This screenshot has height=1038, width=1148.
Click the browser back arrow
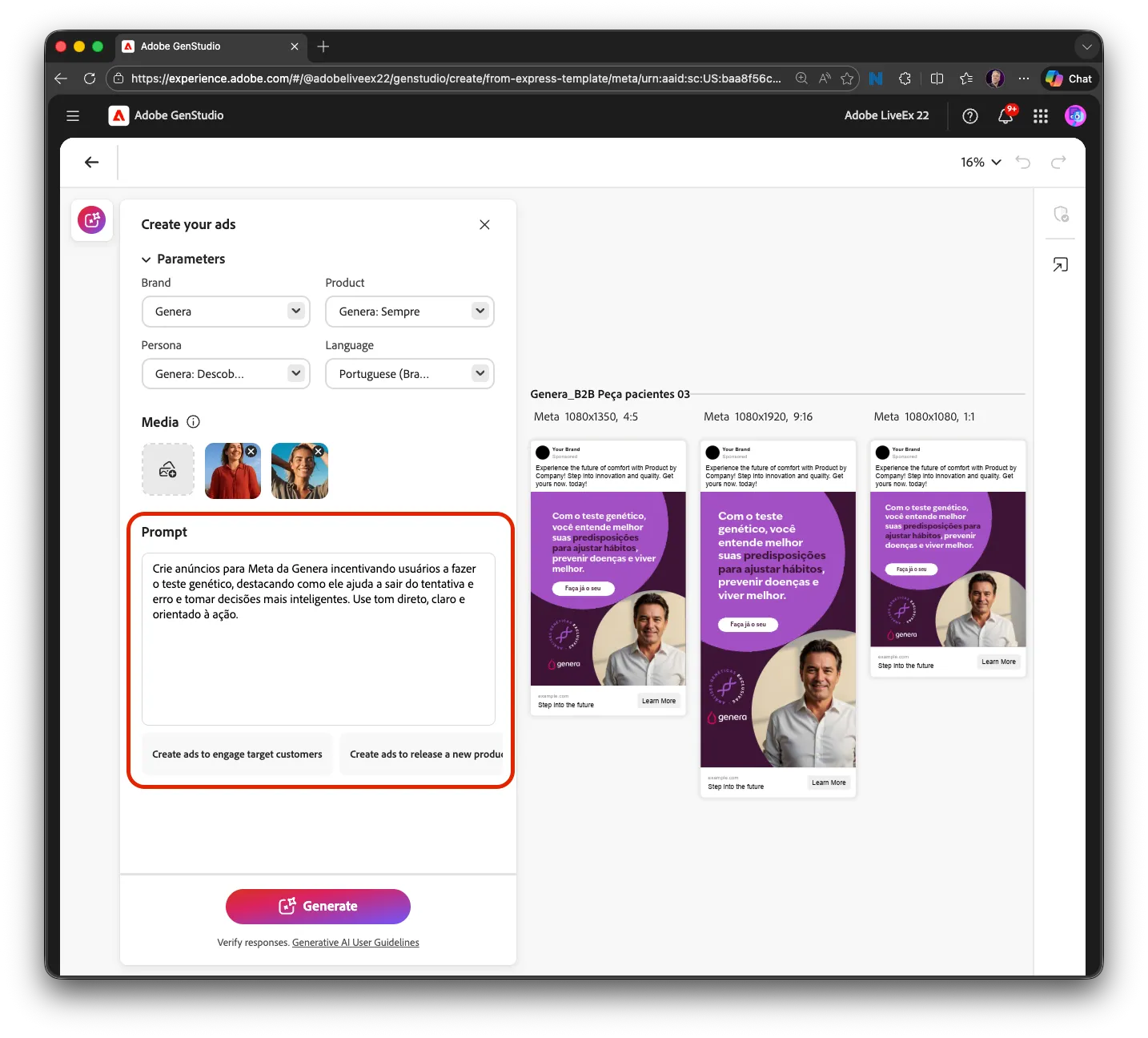[x=61, y=78]
